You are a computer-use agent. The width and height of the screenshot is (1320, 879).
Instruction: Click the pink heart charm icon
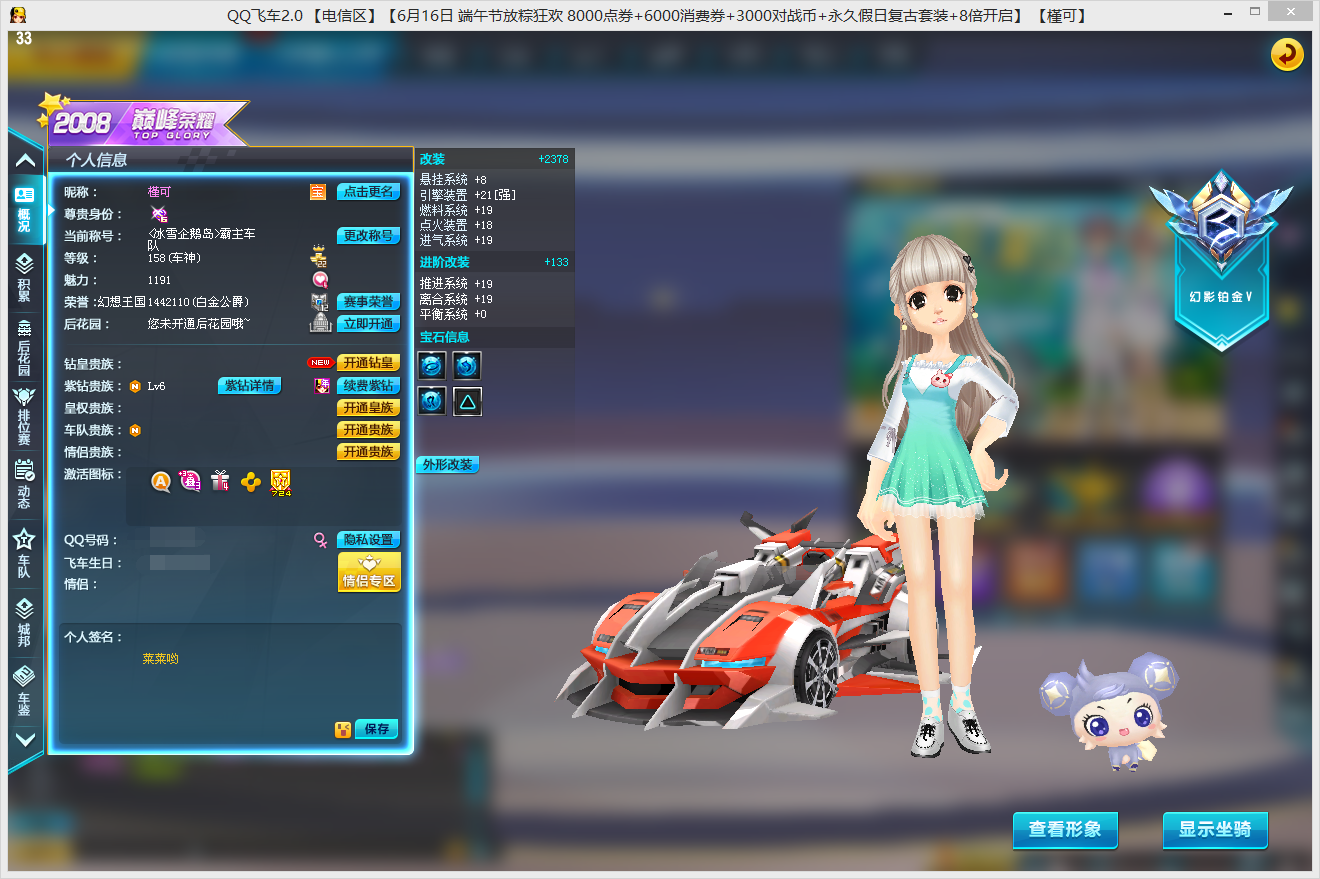click(320, 280)
